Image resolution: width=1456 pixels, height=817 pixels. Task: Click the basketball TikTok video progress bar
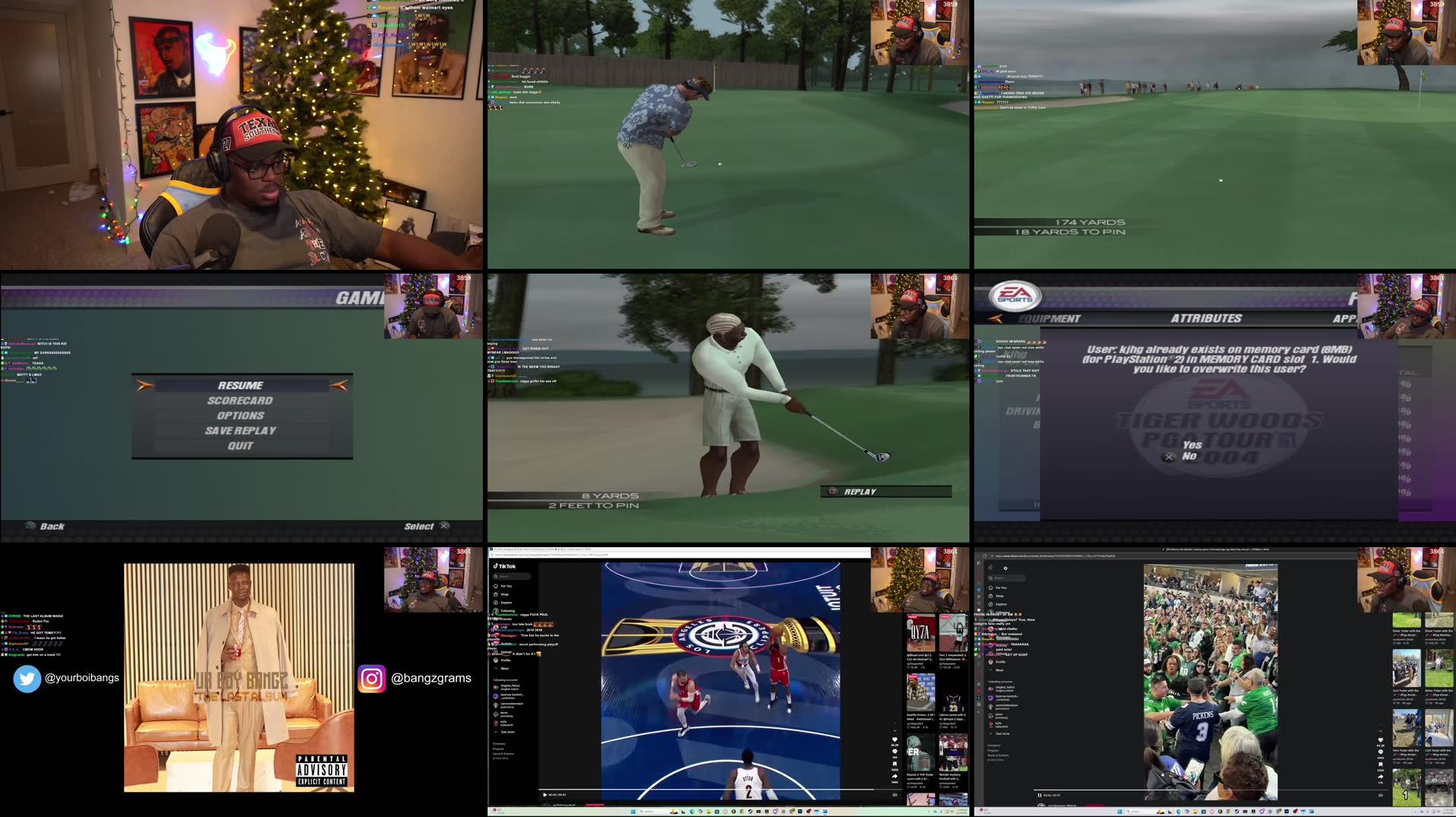715,790
